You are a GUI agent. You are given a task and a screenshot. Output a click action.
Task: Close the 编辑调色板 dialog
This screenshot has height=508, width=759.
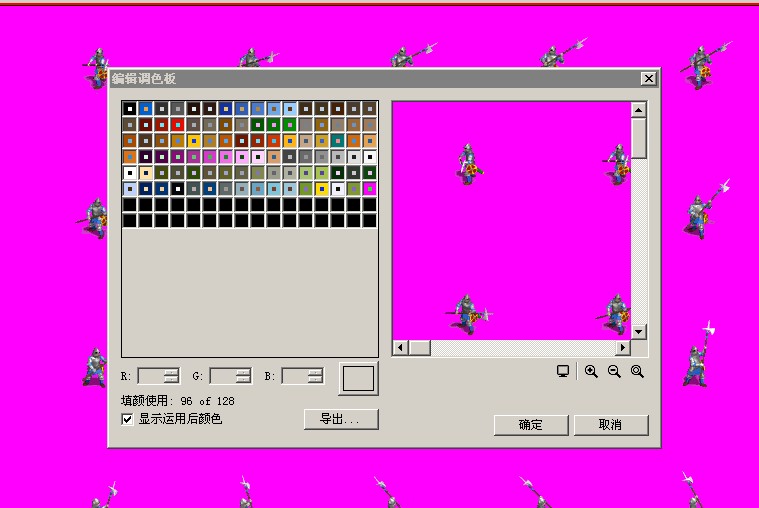648,78
